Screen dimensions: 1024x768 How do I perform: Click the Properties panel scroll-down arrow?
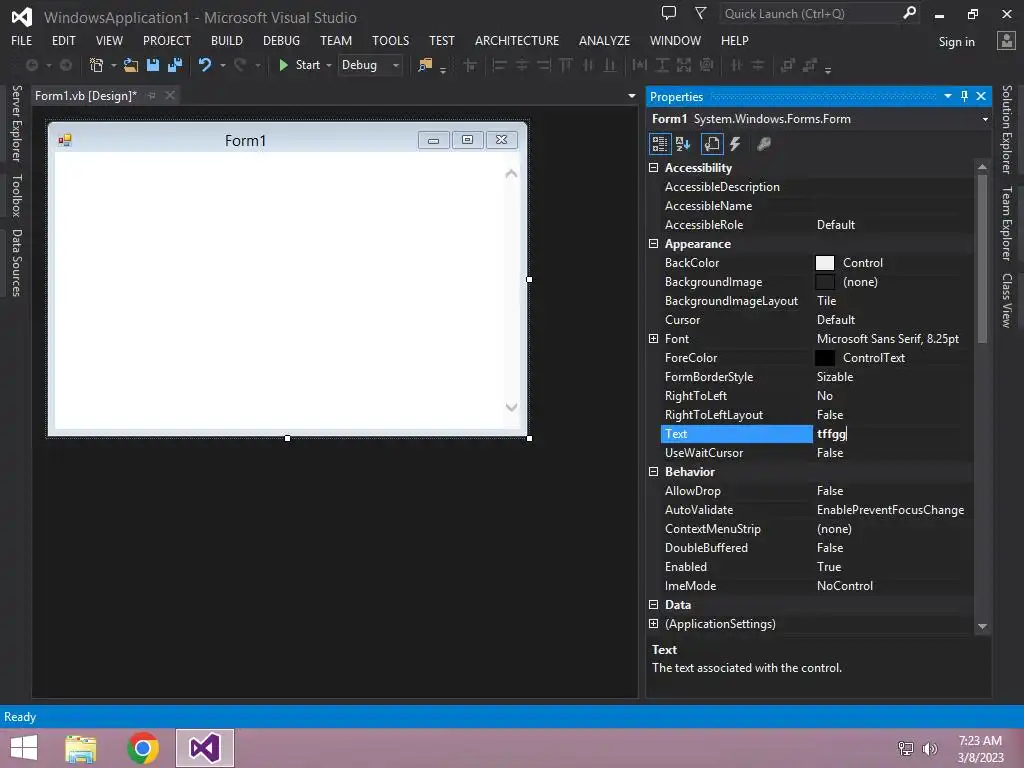coord(982,626)
